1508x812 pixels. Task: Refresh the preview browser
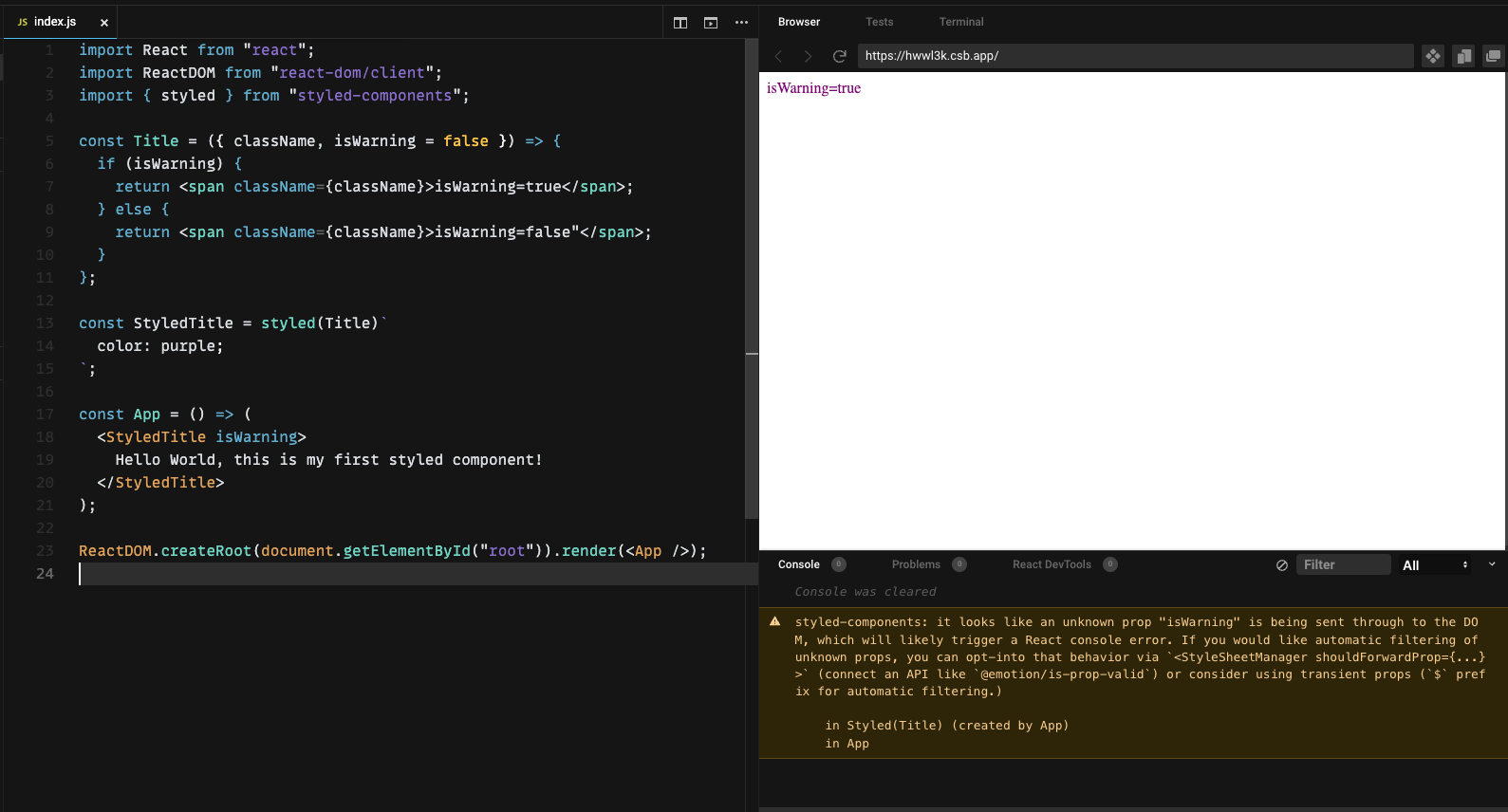839,57
